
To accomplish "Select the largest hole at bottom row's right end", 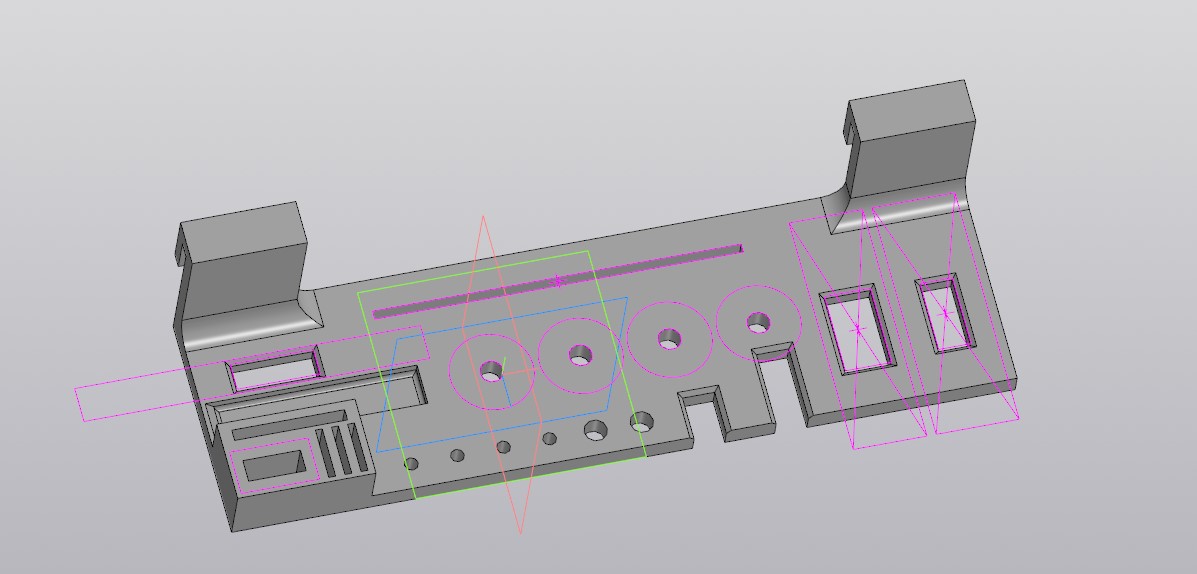I will [641, 422].
